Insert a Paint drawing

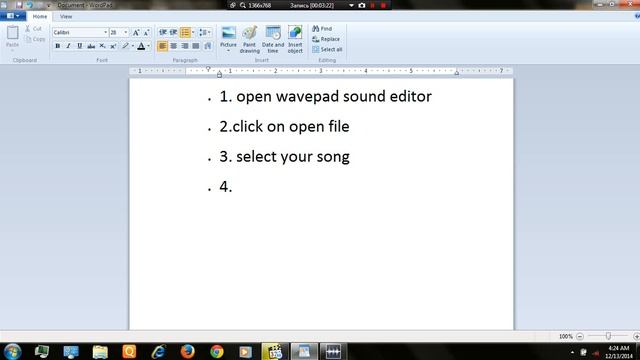coord(249,39)
